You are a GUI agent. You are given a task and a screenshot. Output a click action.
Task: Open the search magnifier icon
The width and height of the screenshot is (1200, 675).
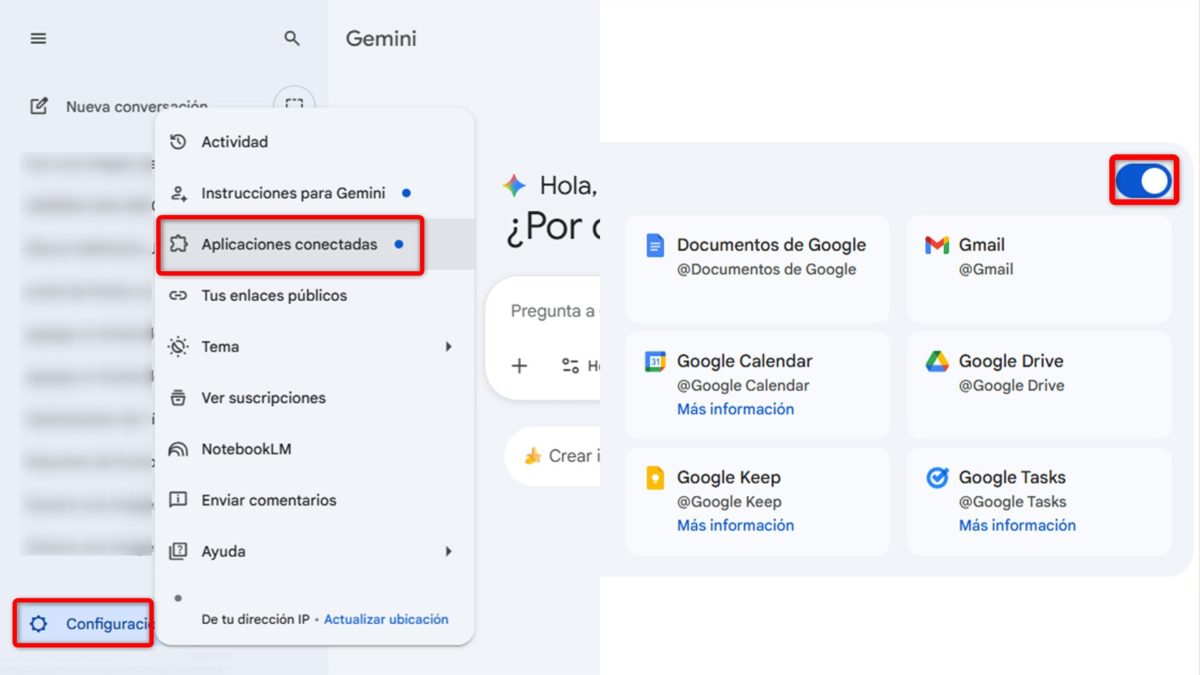coord(290,38)
